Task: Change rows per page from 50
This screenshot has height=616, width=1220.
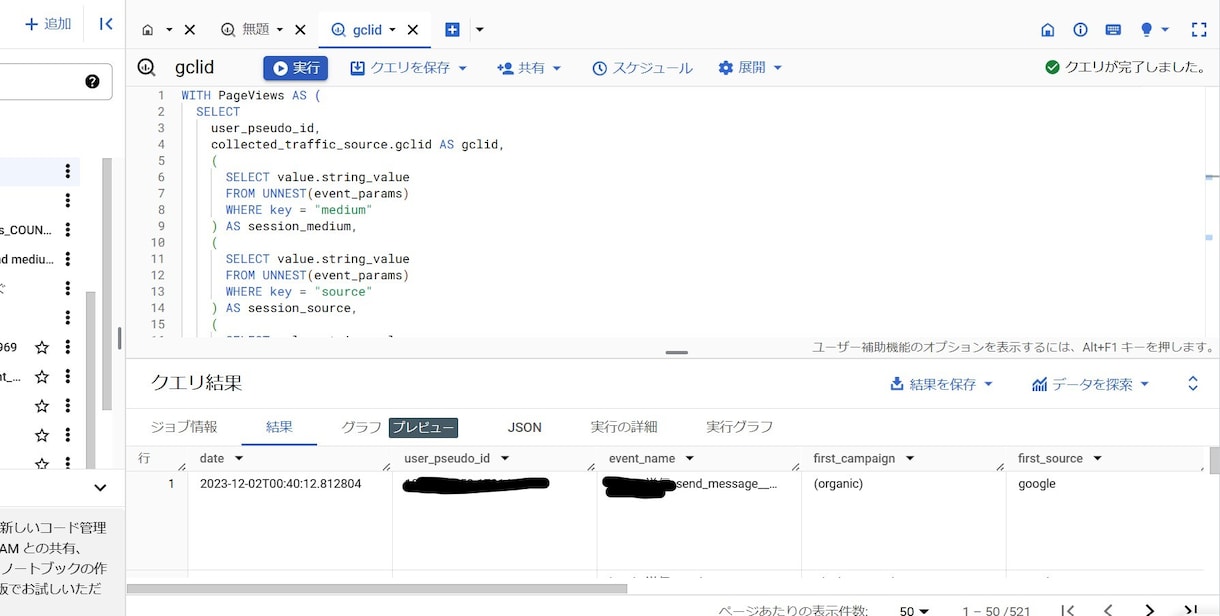Action: click(914, 610)
